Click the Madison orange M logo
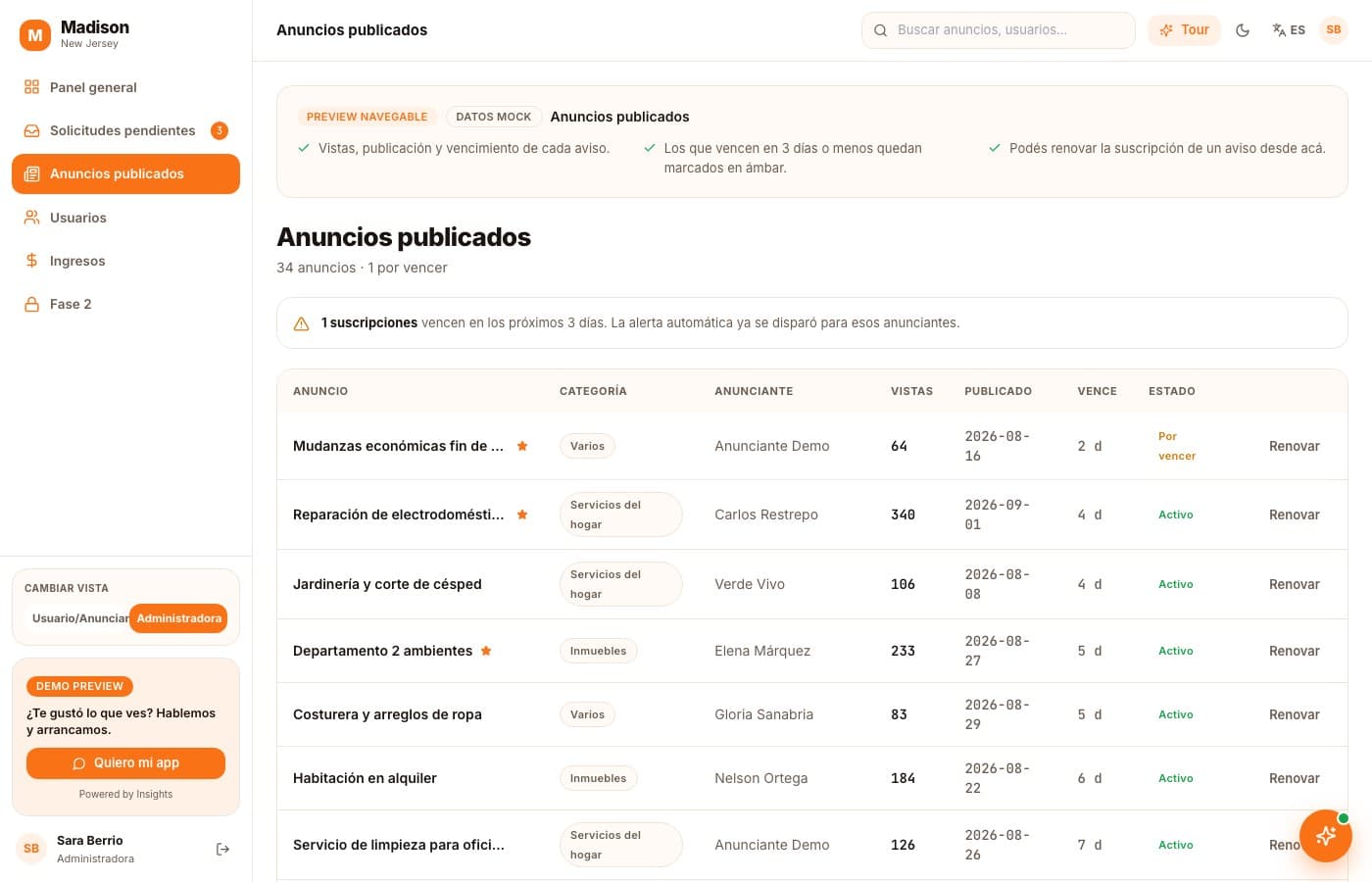 [35, 35]
